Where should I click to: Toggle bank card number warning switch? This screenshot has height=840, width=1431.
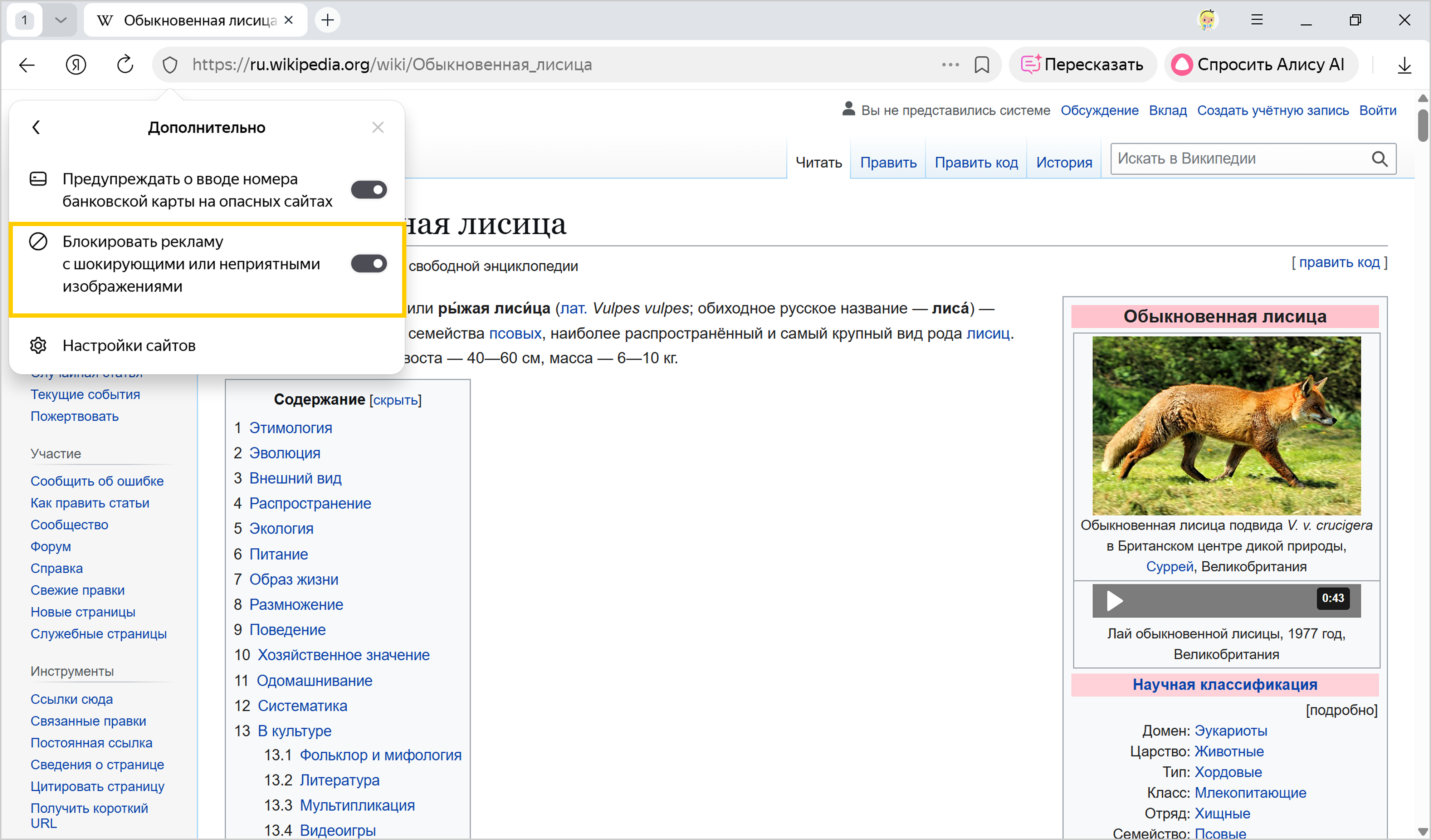pyautogui.click(x=368, y=190)
